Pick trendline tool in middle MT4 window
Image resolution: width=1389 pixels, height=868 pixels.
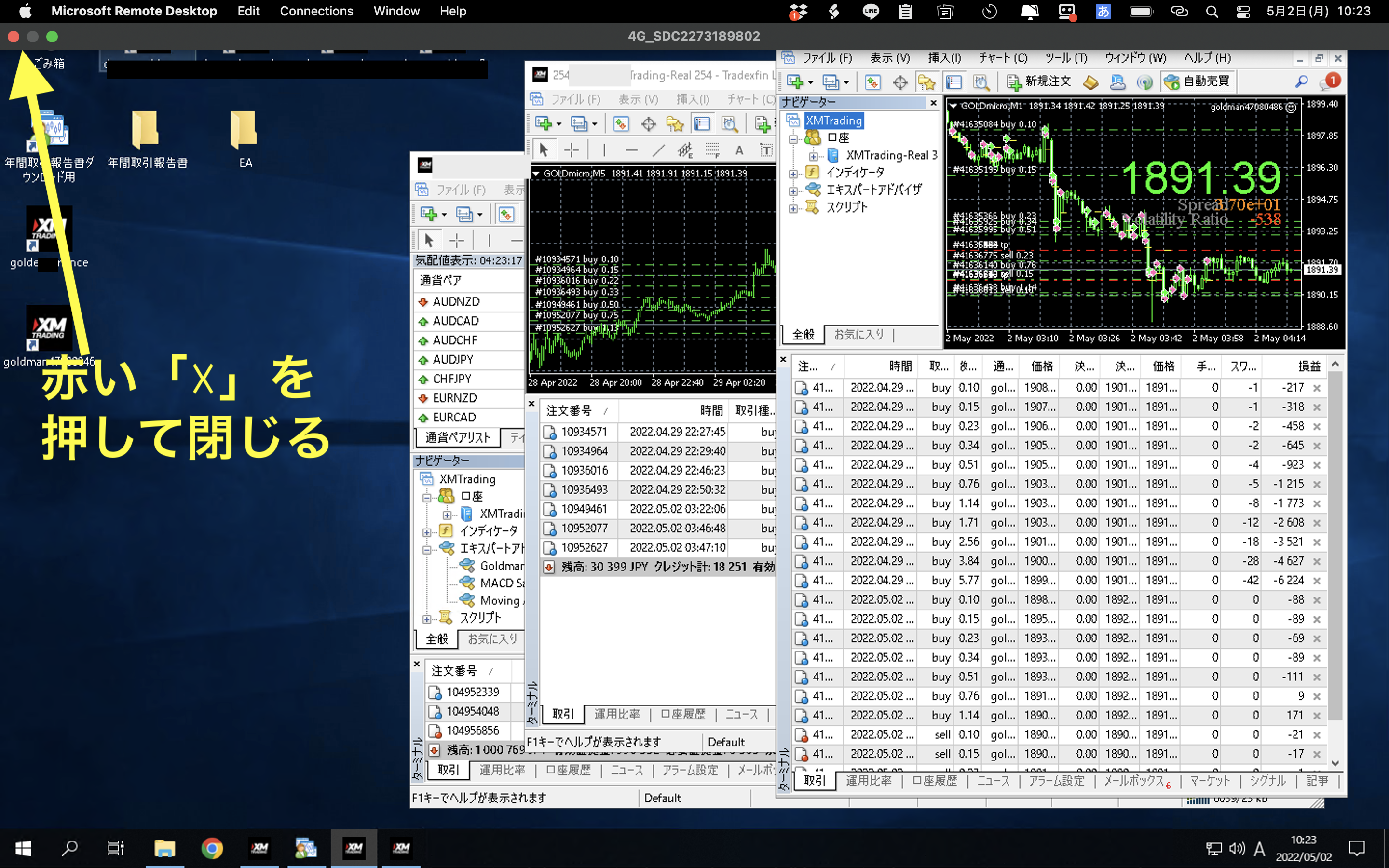[658, 150]
